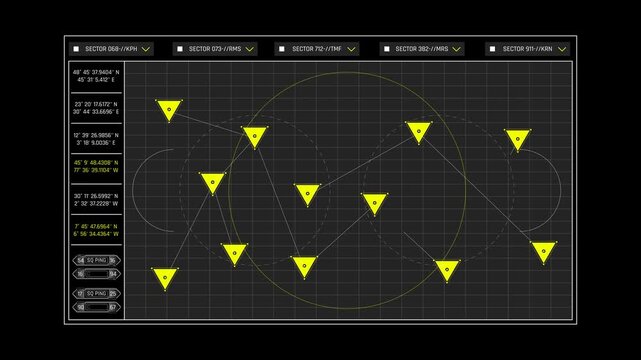Click the 12 value beside SQ PING
Viewport: 641px width, 360px height.
(80, 293)
